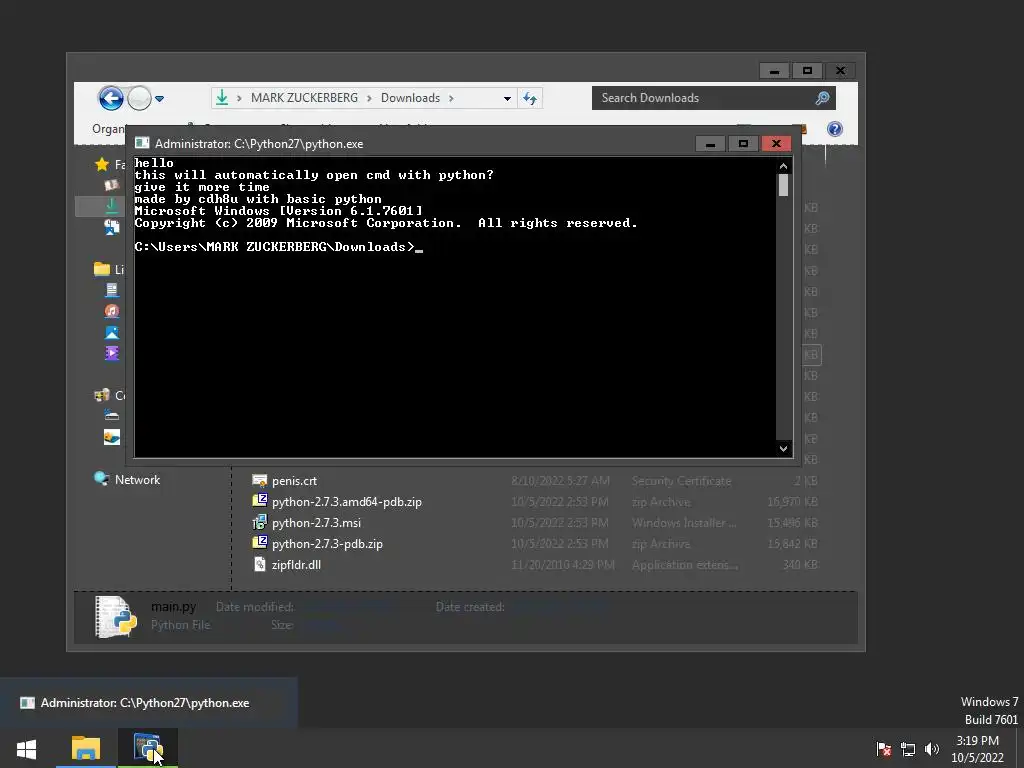The width and height of the screenshot is (1024, 768).
Task: Open the Windows Start button
Action: pos(26,748)
